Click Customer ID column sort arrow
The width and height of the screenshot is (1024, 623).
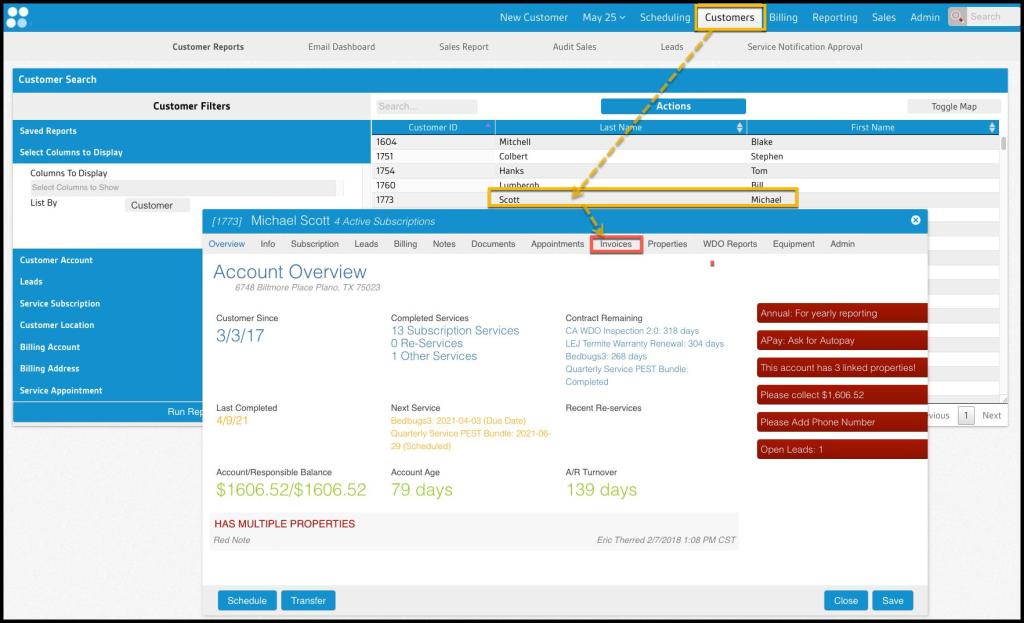[488, 127]
